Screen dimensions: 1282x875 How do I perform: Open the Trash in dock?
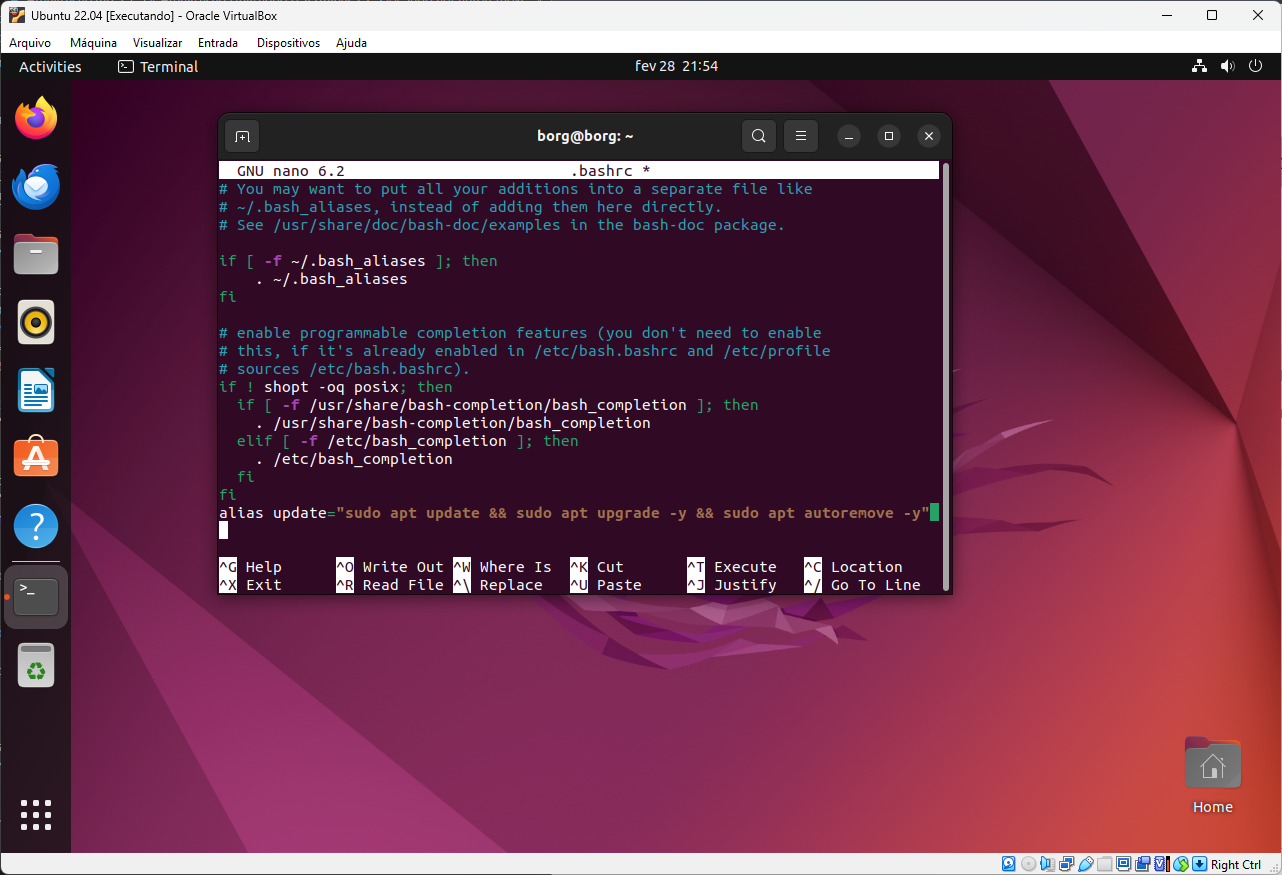(x=36, y=666)
